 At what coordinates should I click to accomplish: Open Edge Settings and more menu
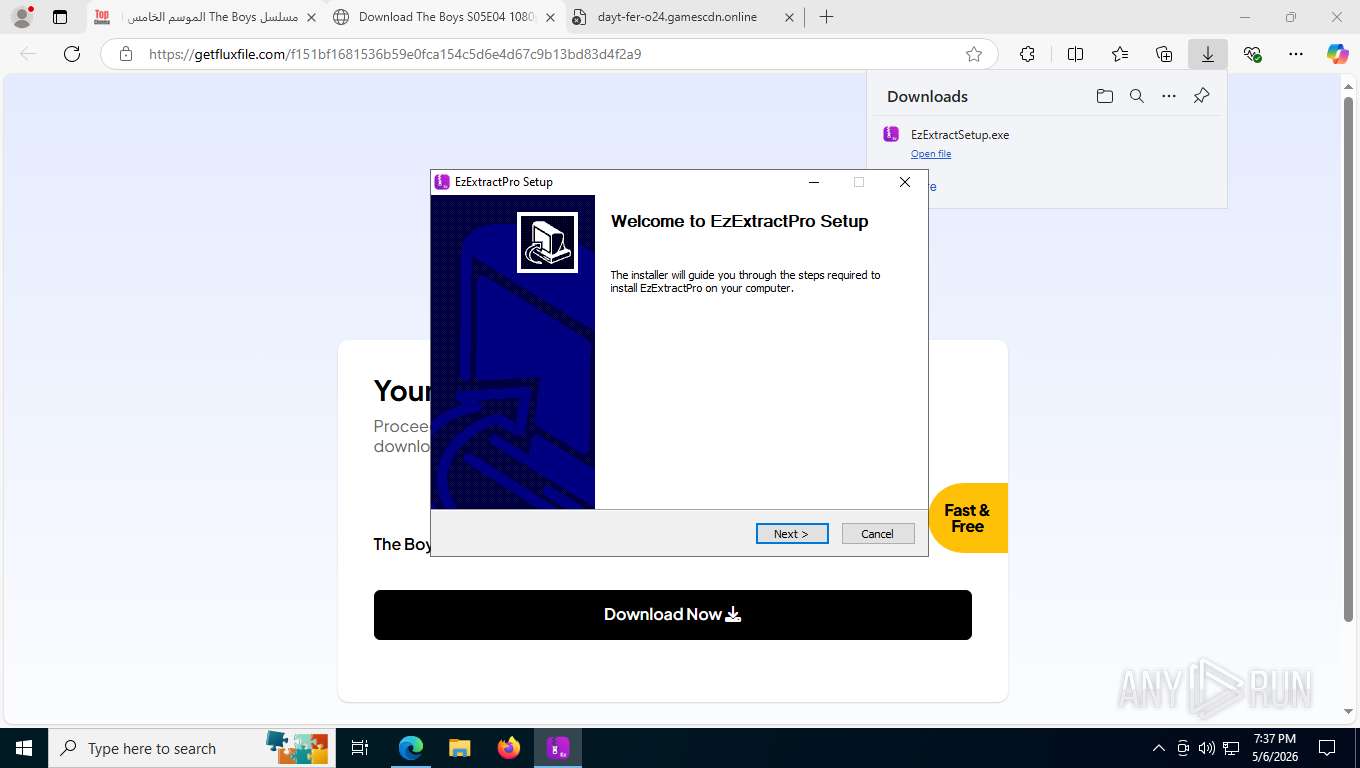click(1296, 54)
